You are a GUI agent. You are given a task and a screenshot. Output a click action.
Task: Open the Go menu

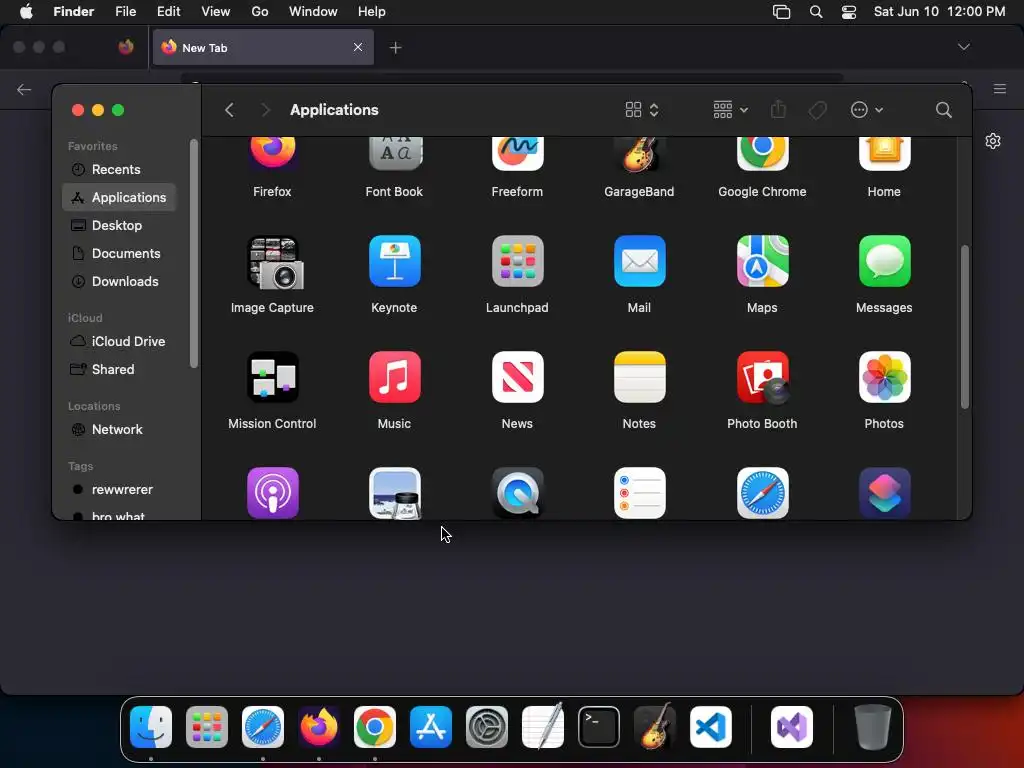[260, 12]
